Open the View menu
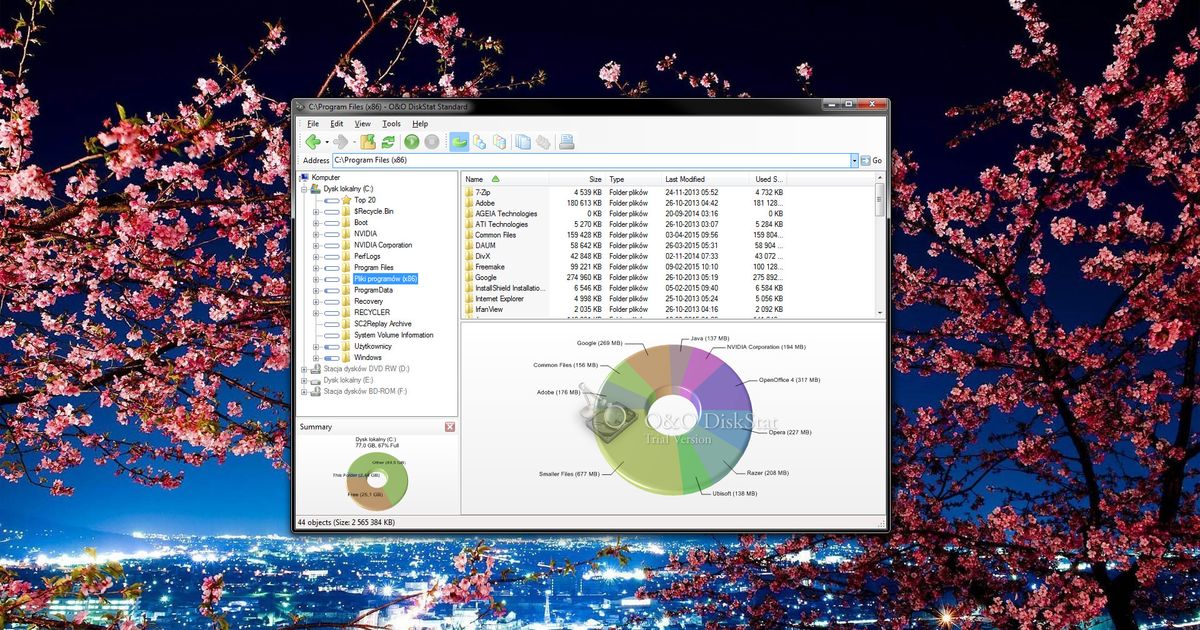 [x=362, y=124]
